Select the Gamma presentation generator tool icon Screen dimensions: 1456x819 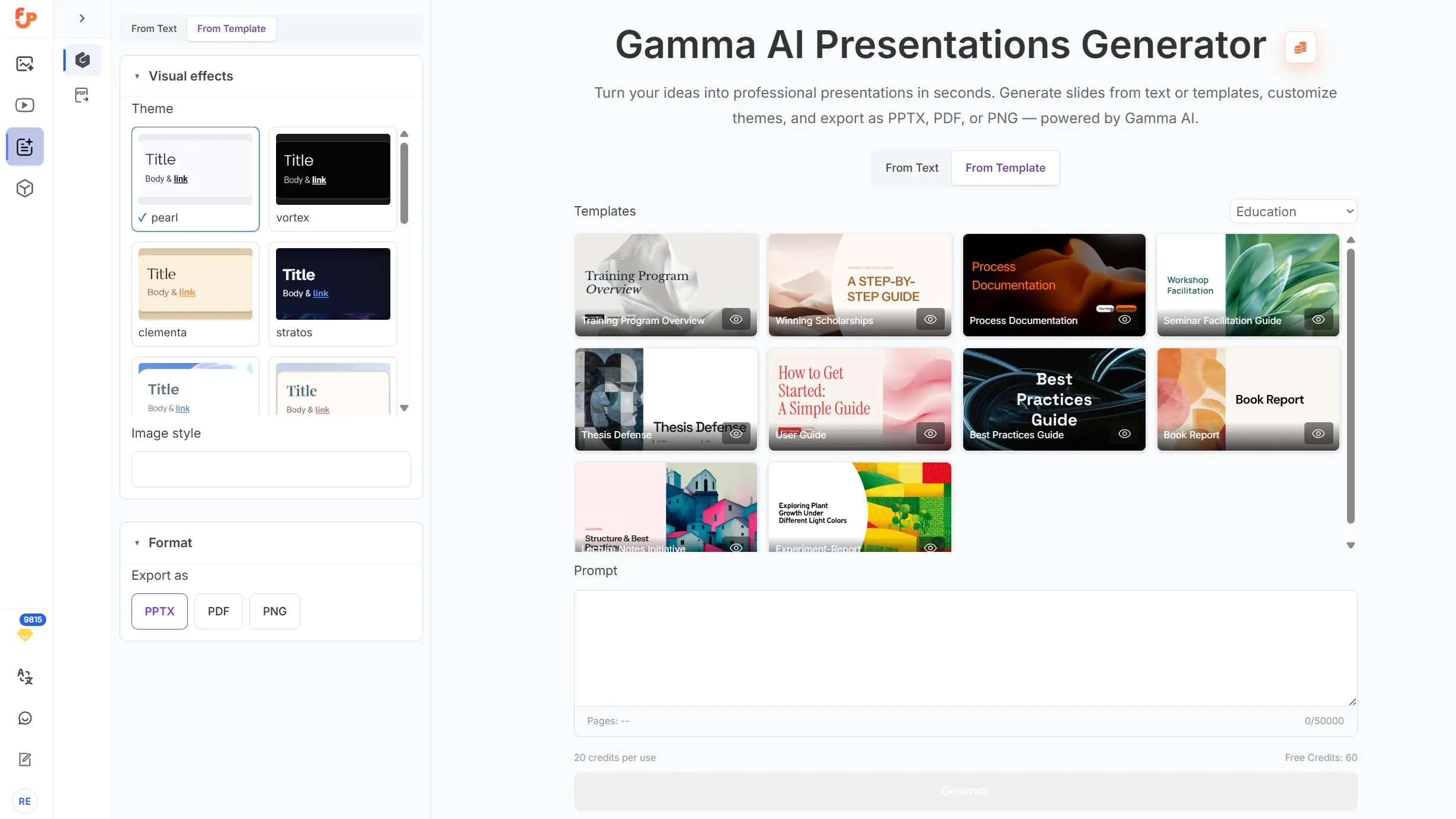click(x=82, y=59)
